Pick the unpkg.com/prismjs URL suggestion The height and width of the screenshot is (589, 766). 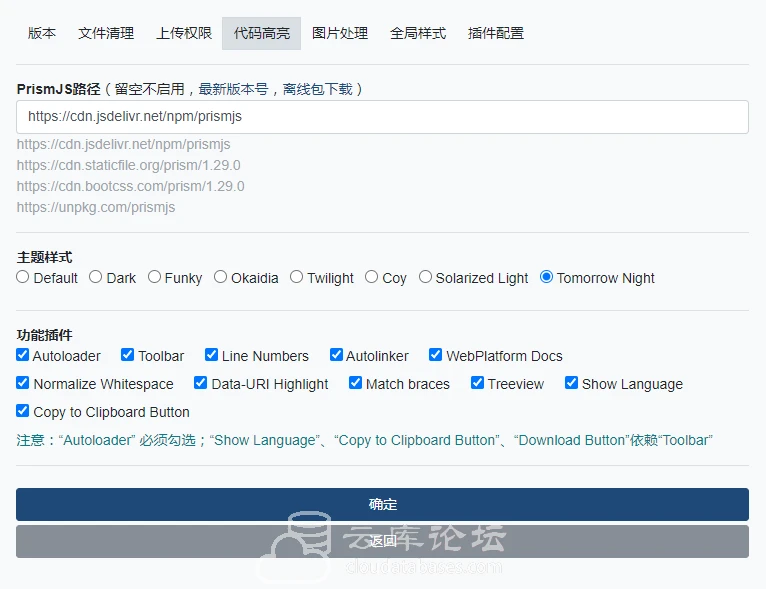pos(96,208)
